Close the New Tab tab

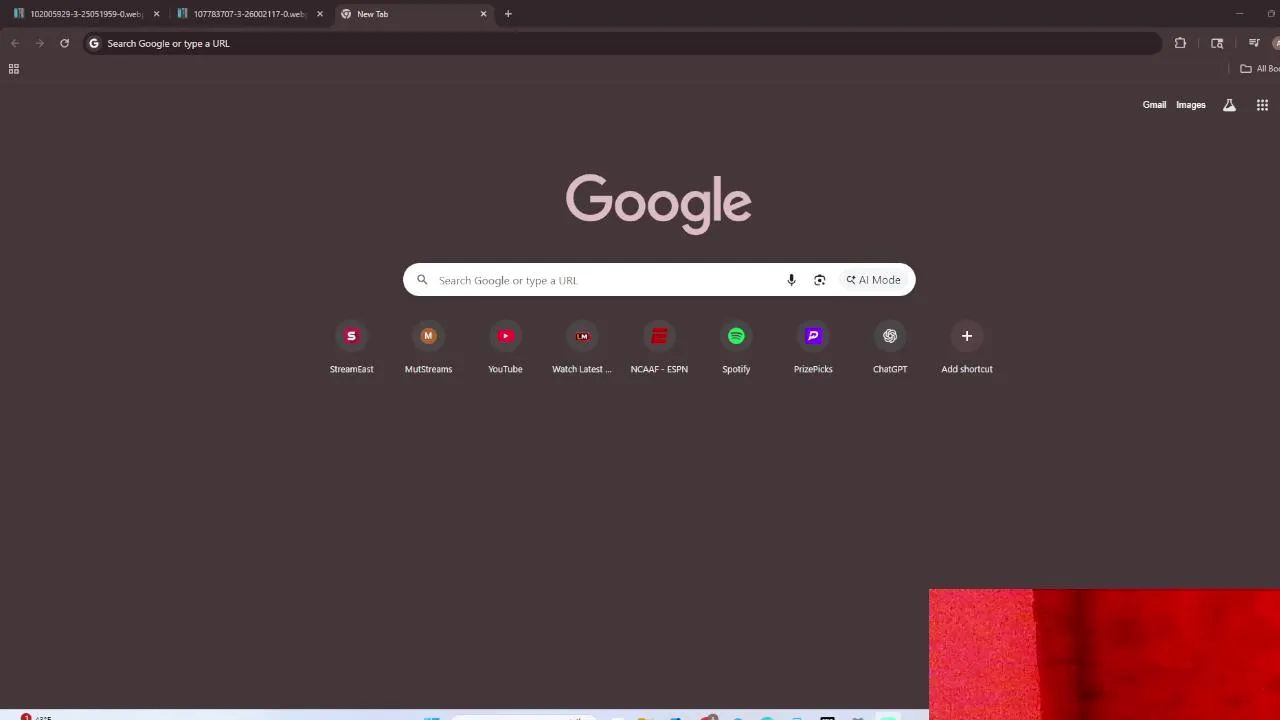coord(484,14)
